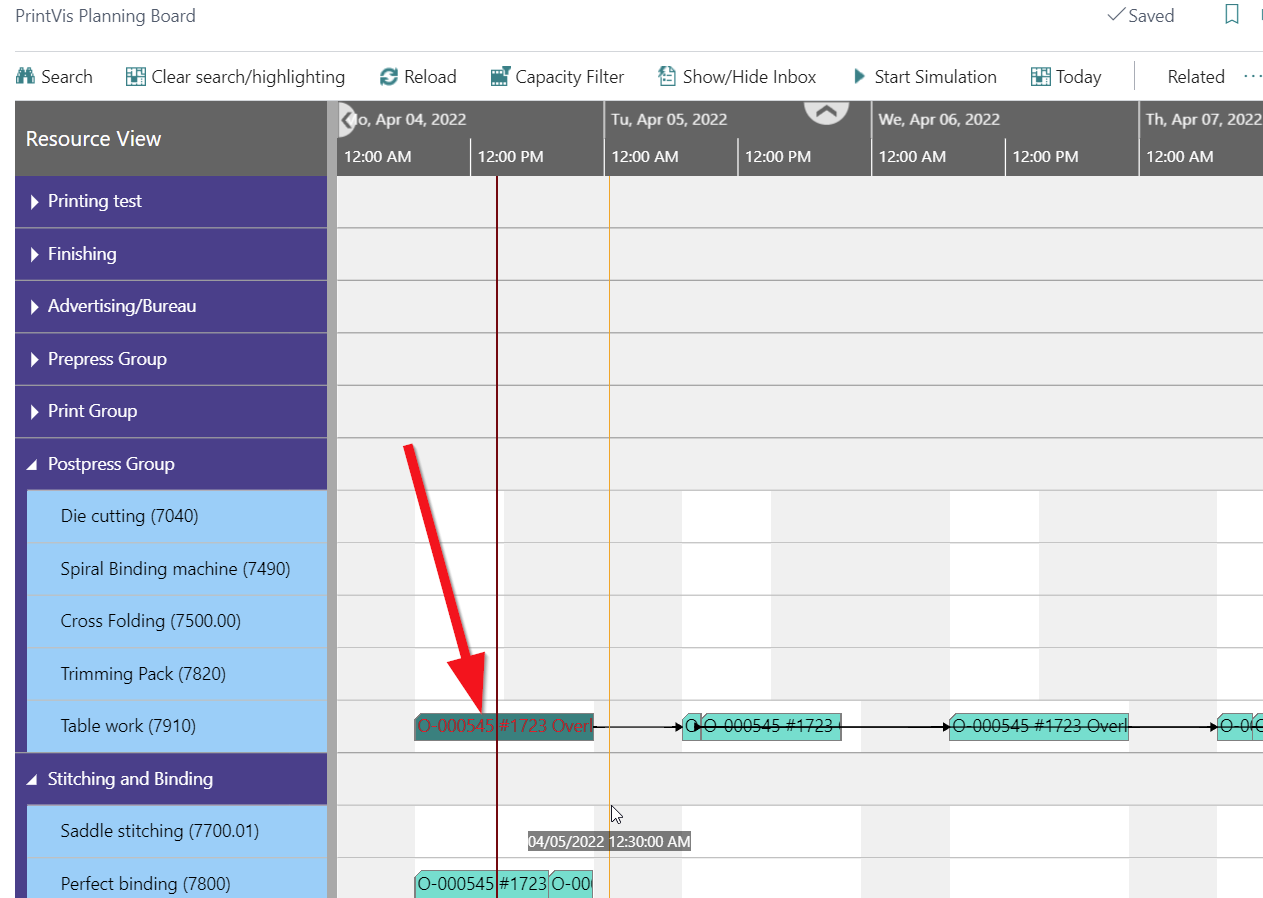Click the collapse header up-chevron button
1263x898 pixels.
coord(826,112)
